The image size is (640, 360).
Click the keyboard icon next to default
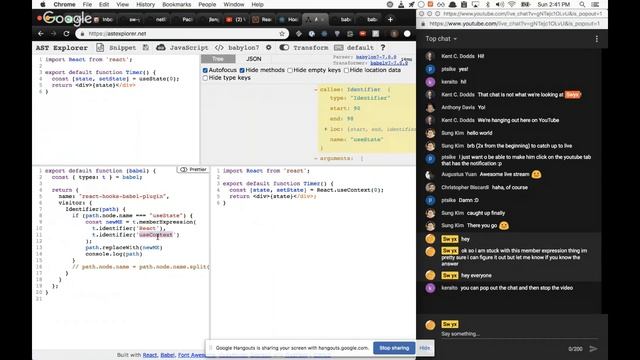(x=338, y=48)
